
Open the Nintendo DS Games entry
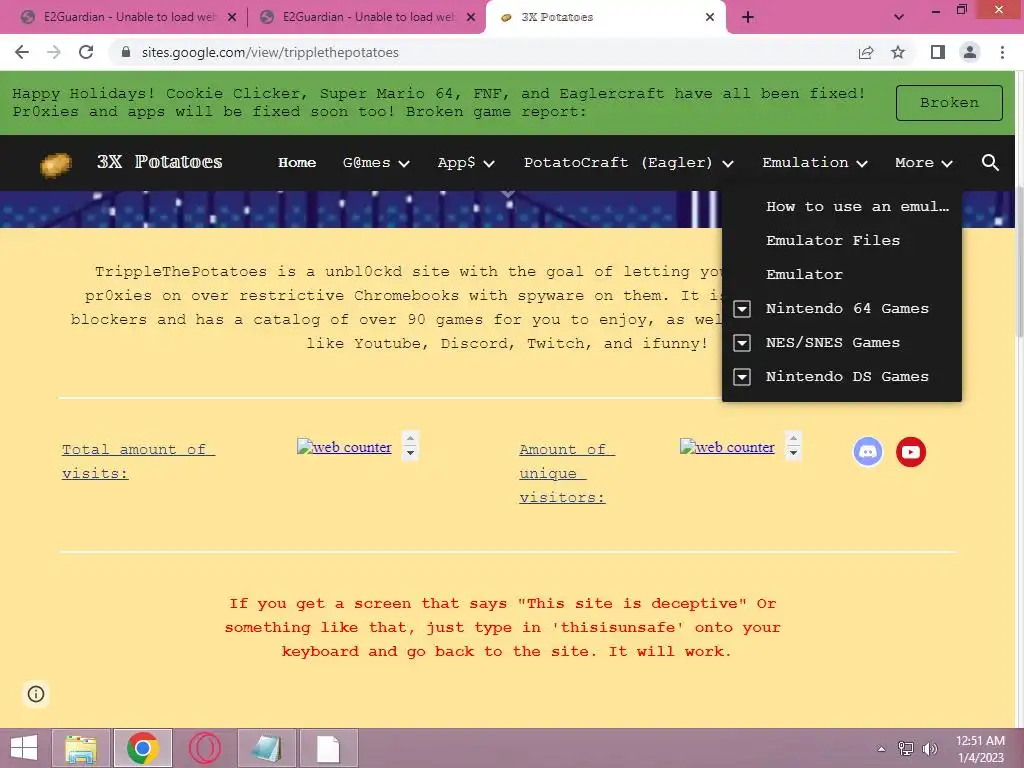pyautogui.click(x=847, y=376)
